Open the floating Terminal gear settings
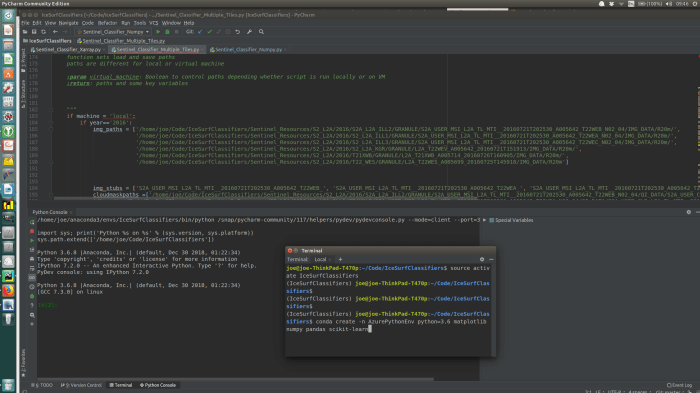Screen dimensions: 700x393 click(482, 259)
